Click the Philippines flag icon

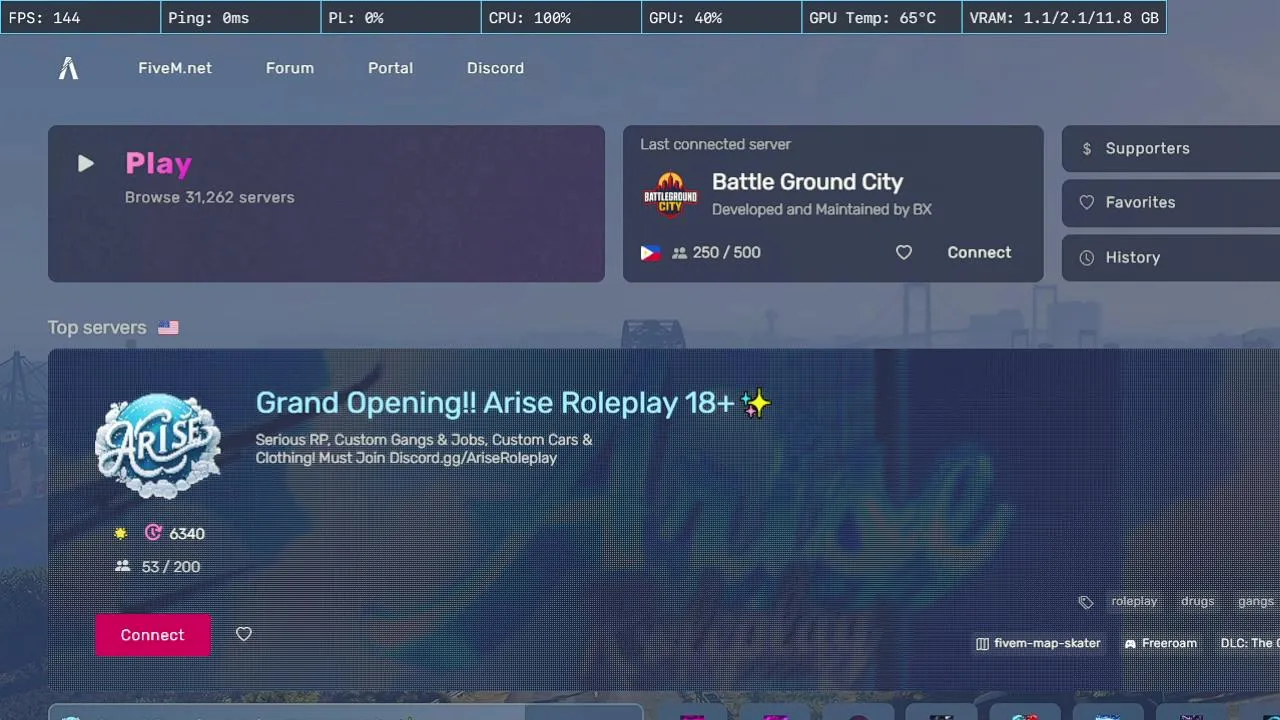pos(650,253)
